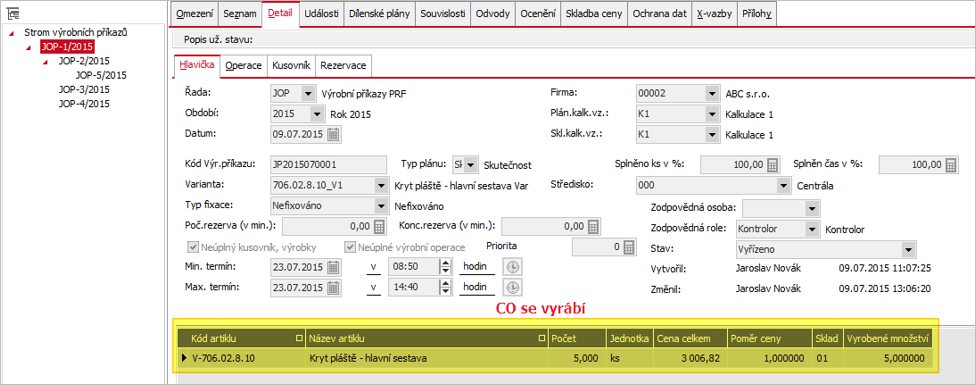Click the clock icon beside Max. termín
Viewport: 976px width, 385px height.
click(514, 288)
